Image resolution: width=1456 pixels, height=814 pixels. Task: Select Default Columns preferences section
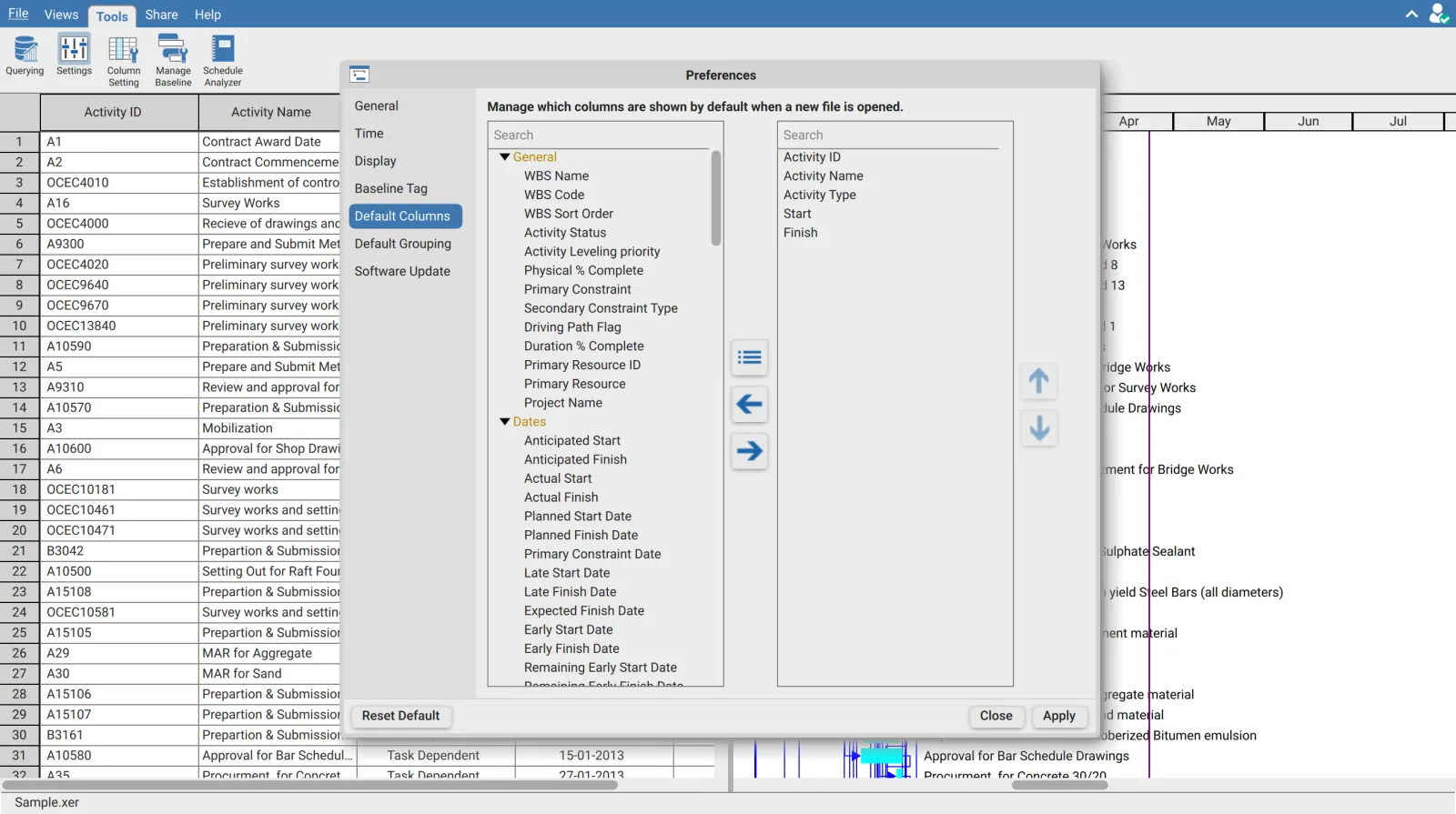(x=406, y=216)
